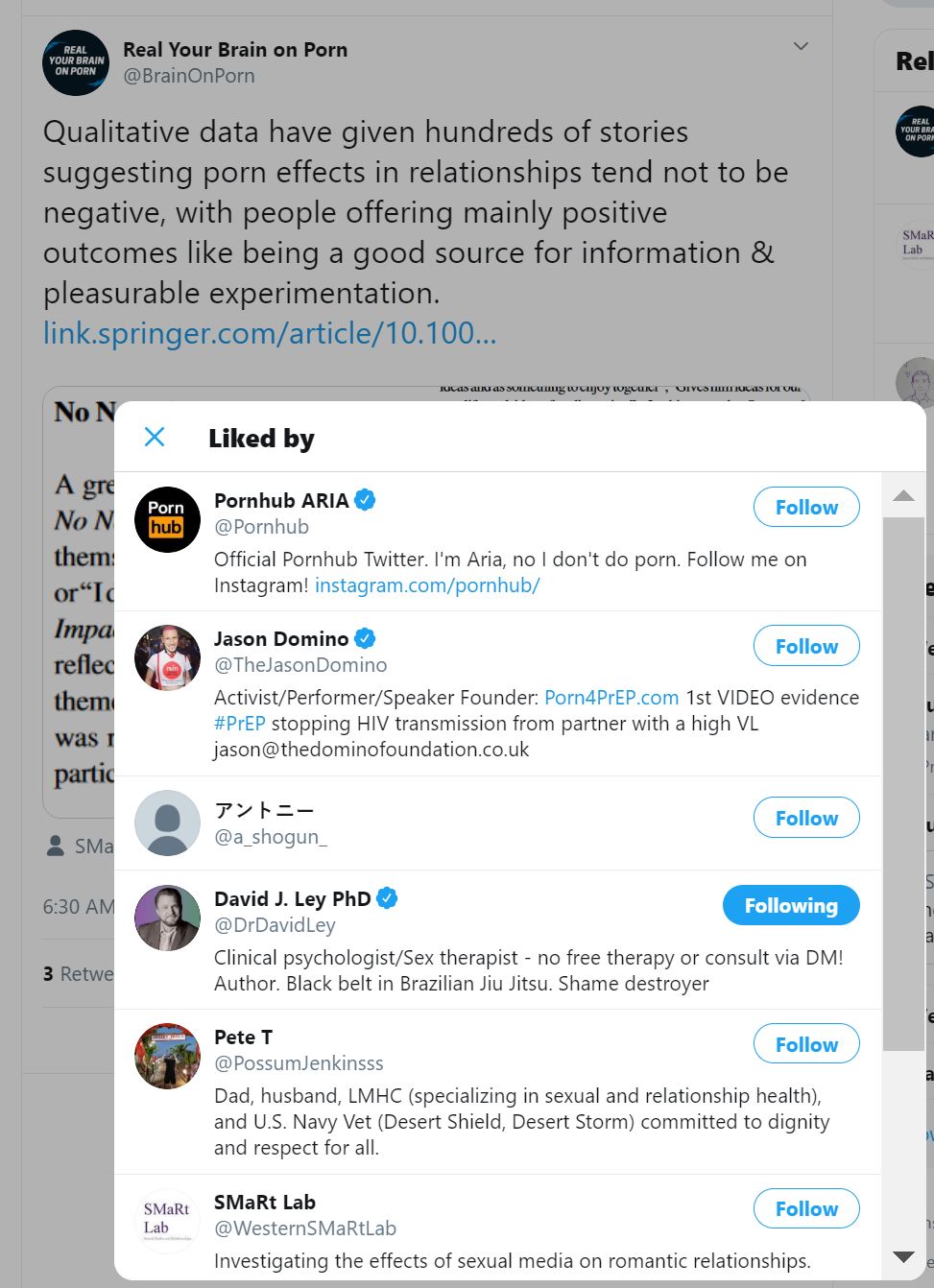Expand the tweet options chevron menu
934x1288 pixels.
[801, 46]
